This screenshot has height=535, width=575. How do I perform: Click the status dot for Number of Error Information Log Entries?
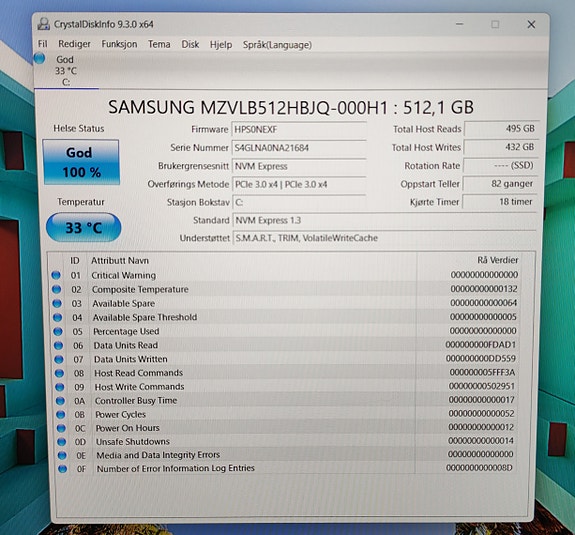coord(62,469)
